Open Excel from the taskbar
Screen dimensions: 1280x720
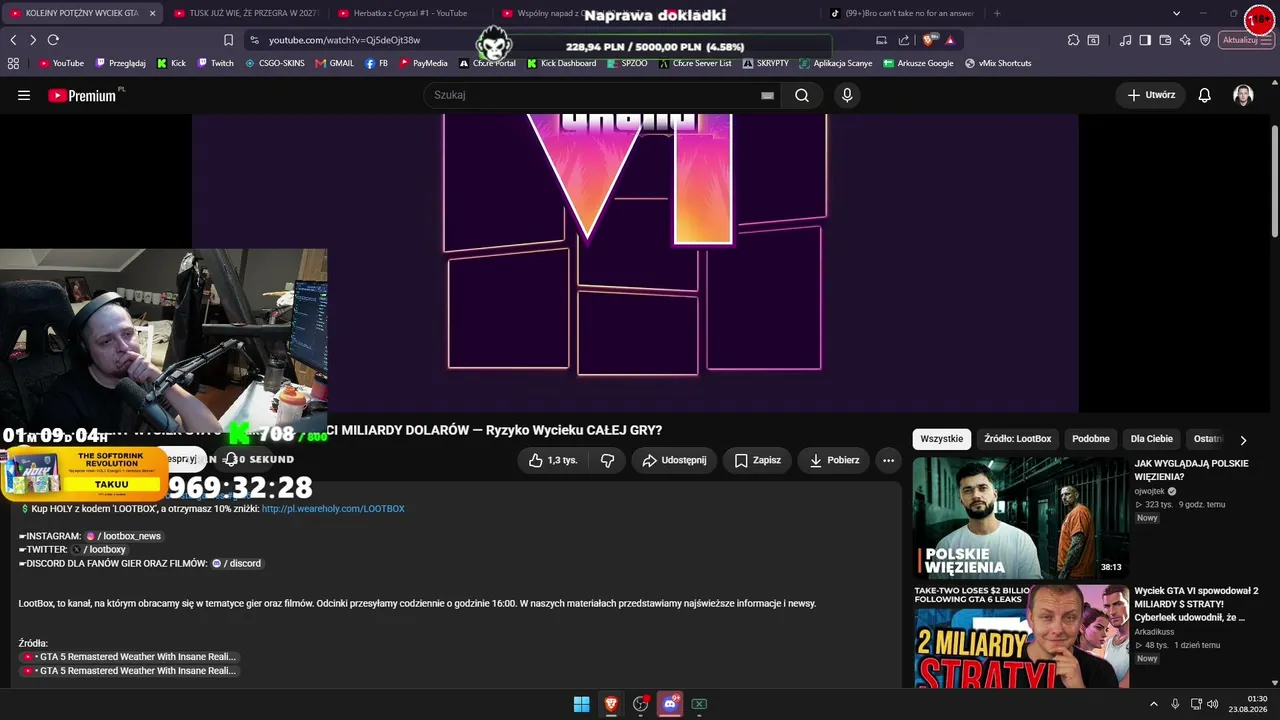[x=700, y=704]
